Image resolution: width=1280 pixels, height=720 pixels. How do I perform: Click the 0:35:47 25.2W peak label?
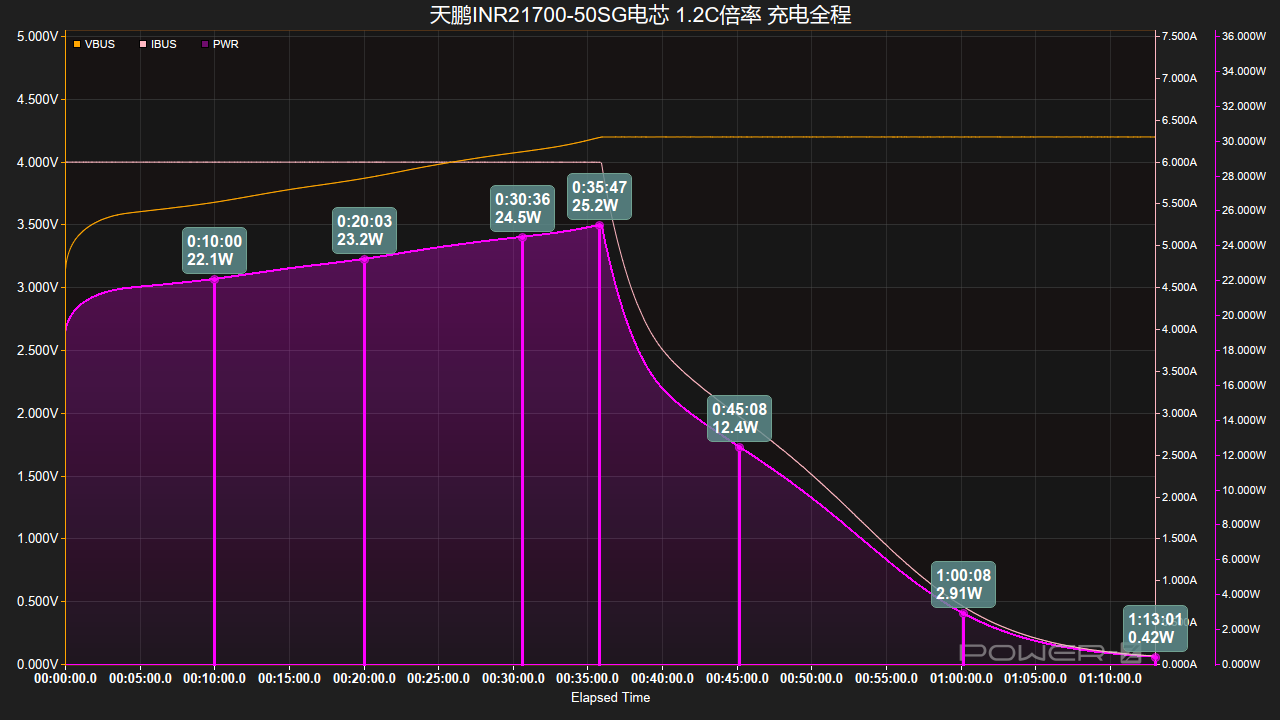point(600,197)
